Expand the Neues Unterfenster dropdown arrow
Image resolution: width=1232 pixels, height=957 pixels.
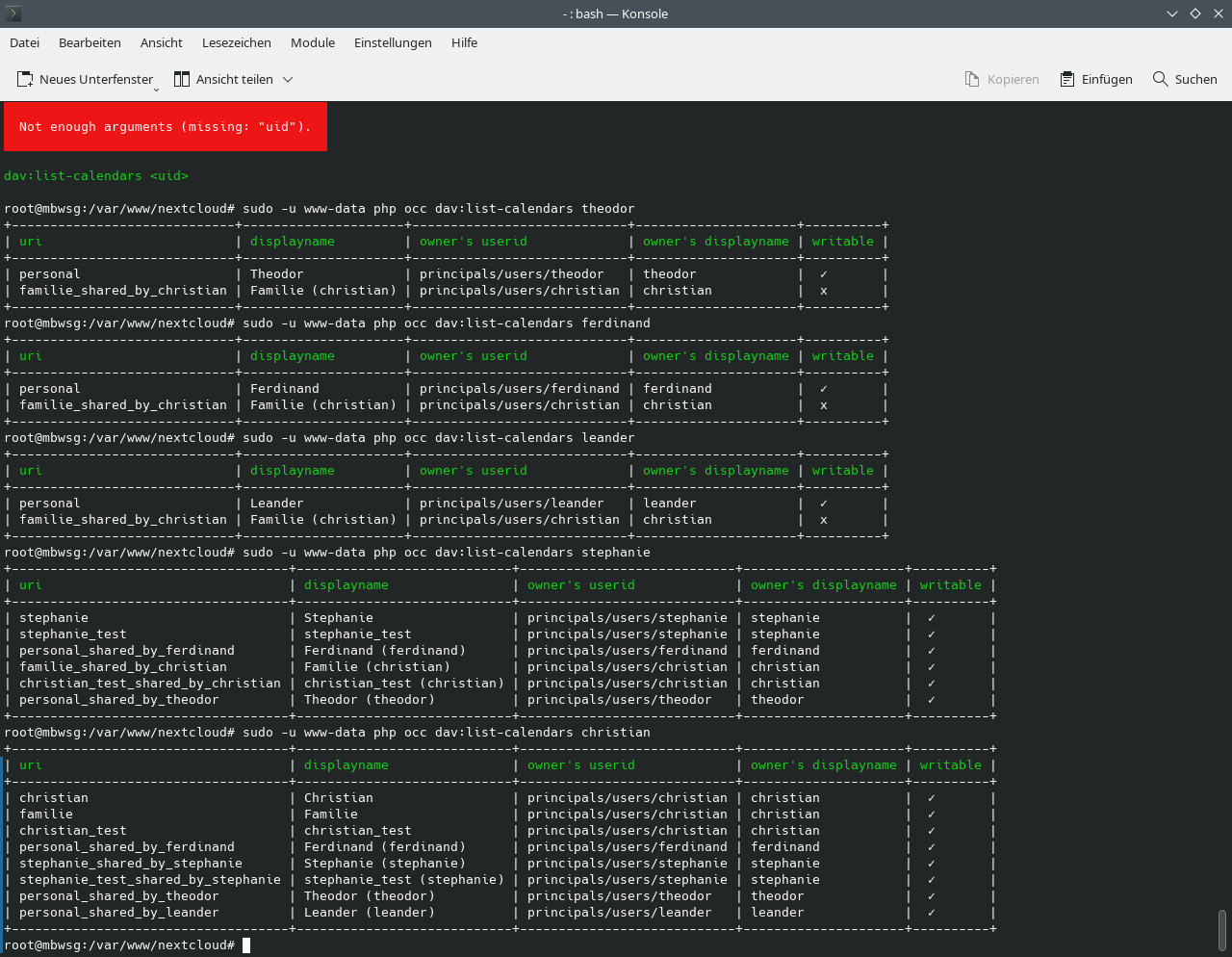pyautogui.click(x=156, y=89)
